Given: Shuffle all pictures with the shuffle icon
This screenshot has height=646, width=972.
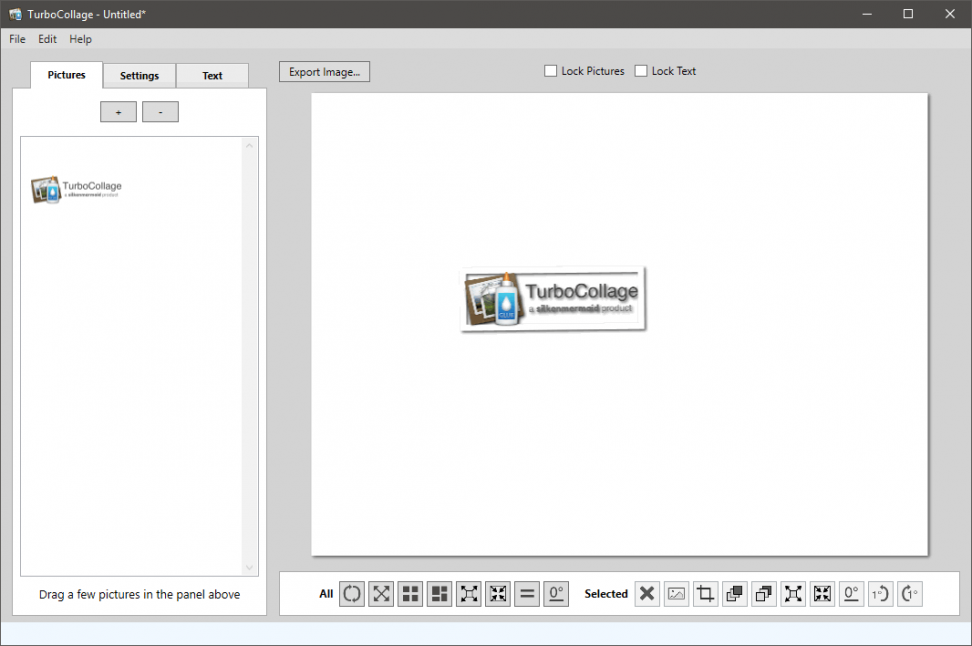Looking at the screenshot, I should pyautogui.click(x=352, y=593).
